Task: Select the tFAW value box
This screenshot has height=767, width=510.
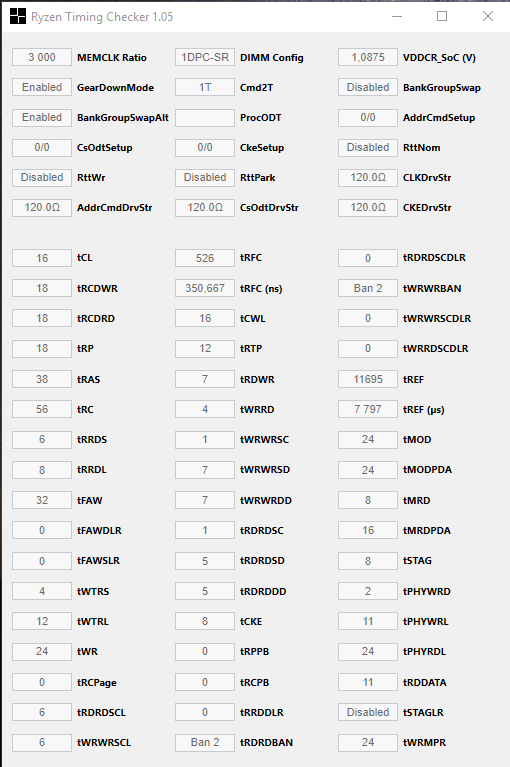Action: tap(42, 500)
